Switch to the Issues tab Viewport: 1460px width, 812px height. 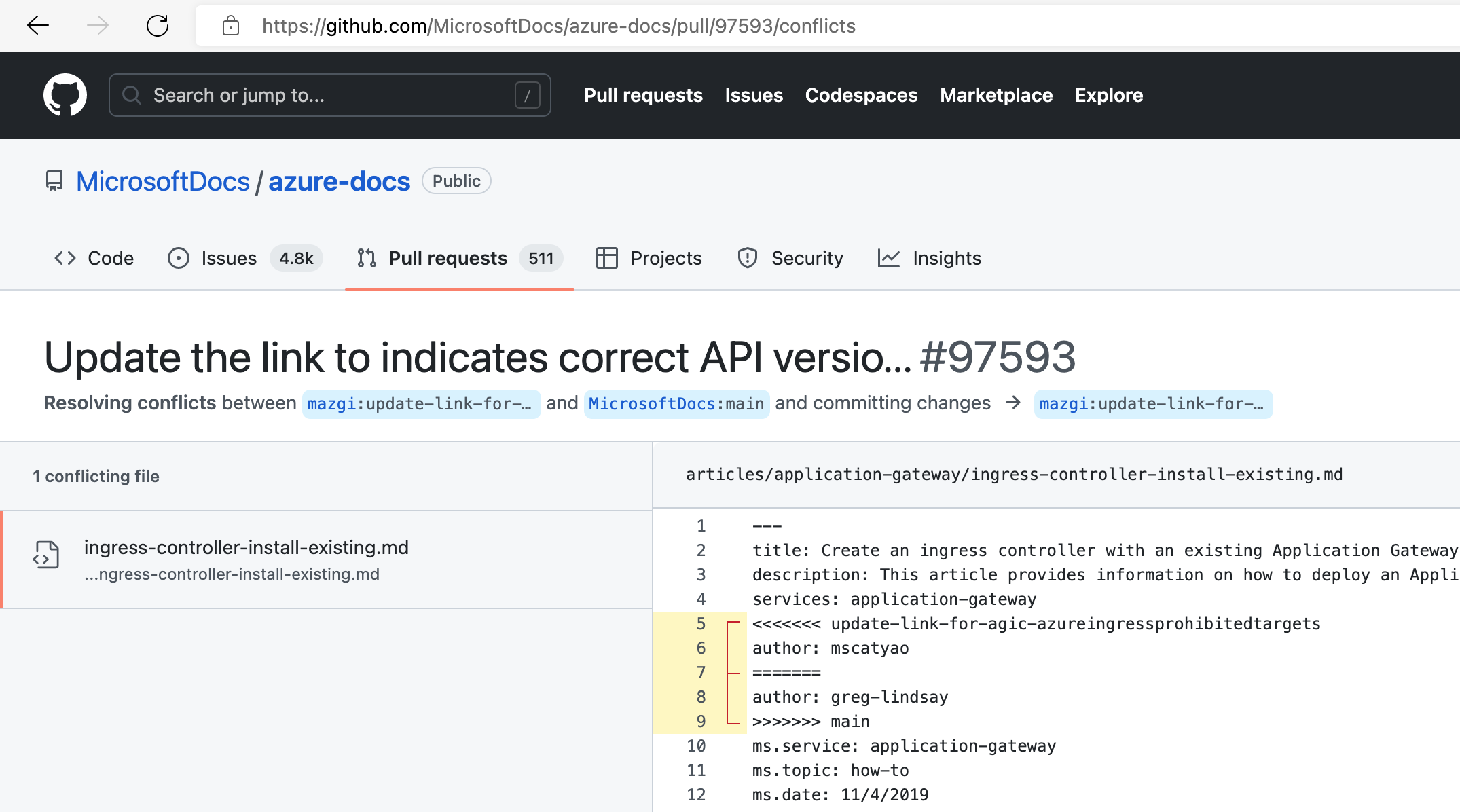coord(228,258)
